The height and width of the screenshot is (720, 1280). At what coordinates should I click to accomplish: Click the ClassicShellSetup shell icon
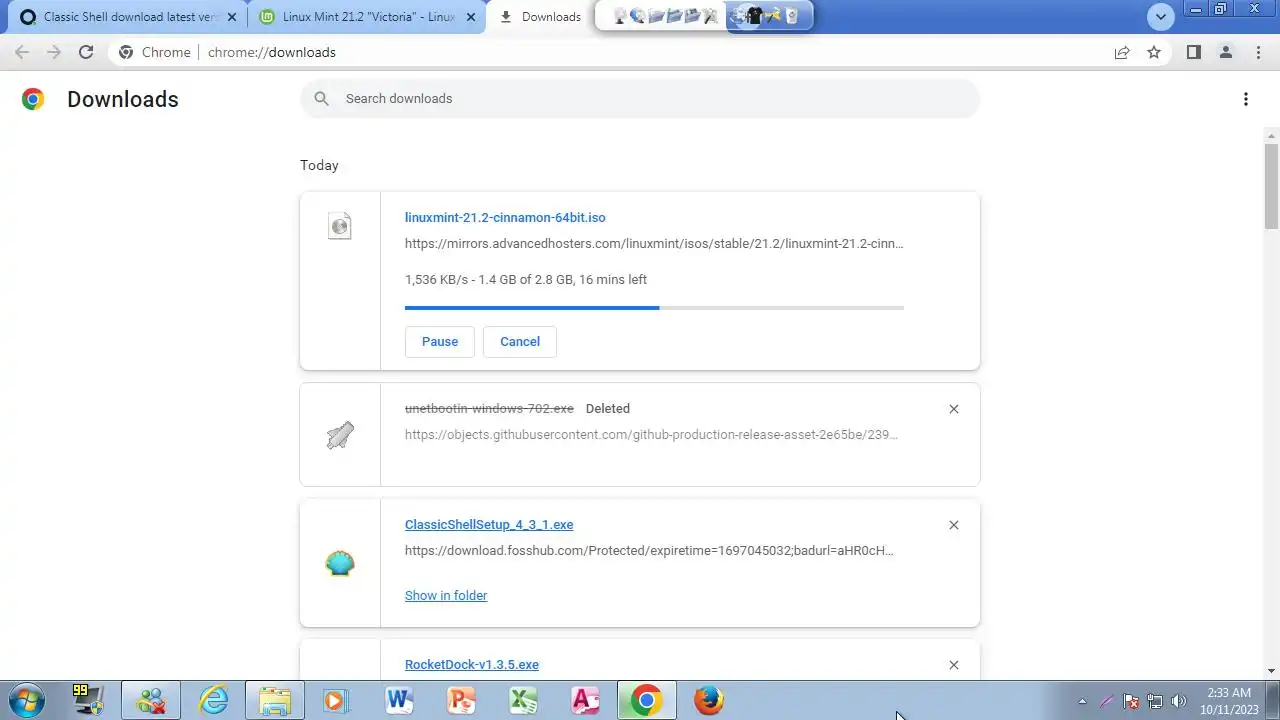[x=340, y=563]
